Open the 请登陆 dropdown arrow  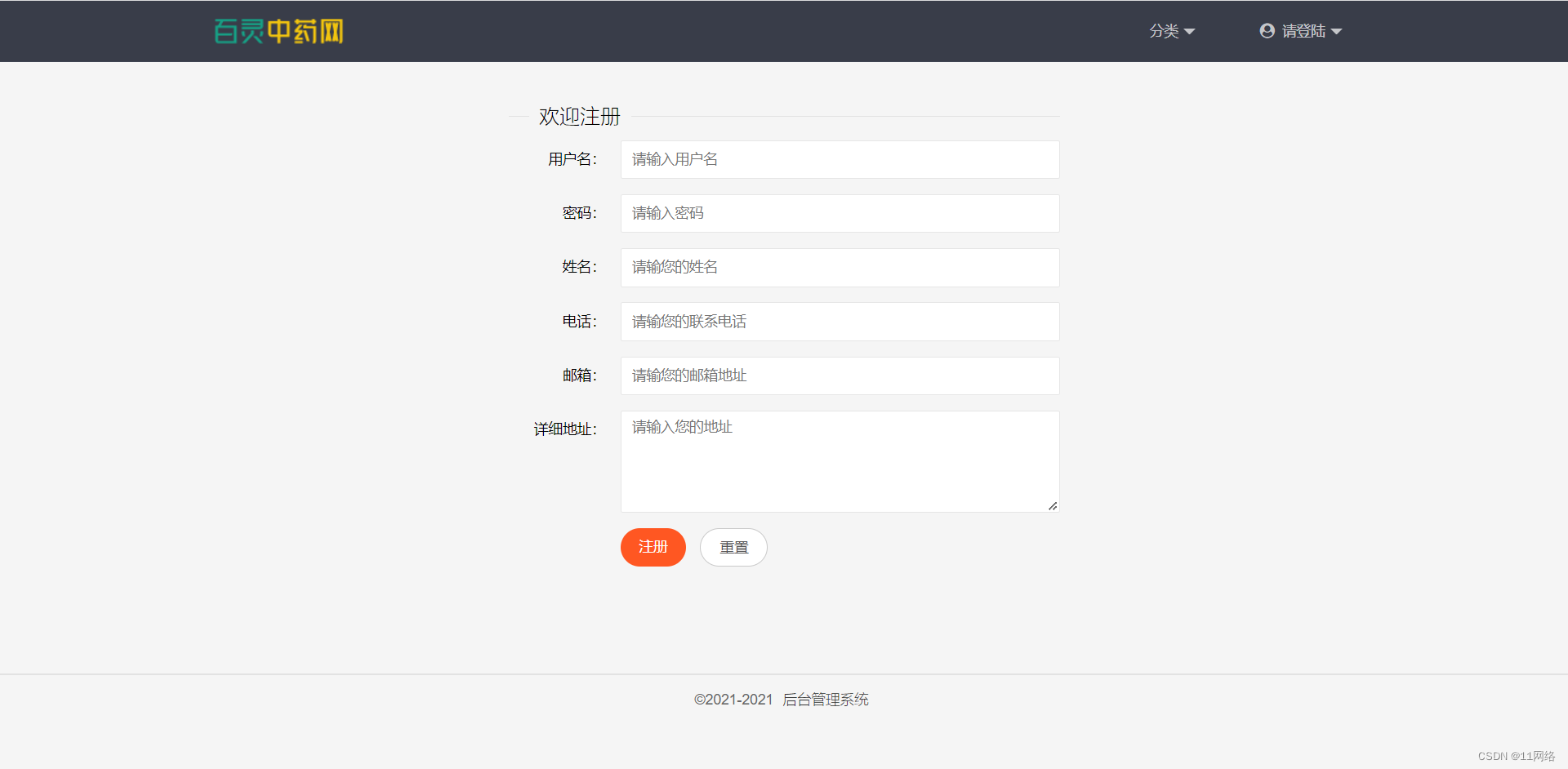1337,31
